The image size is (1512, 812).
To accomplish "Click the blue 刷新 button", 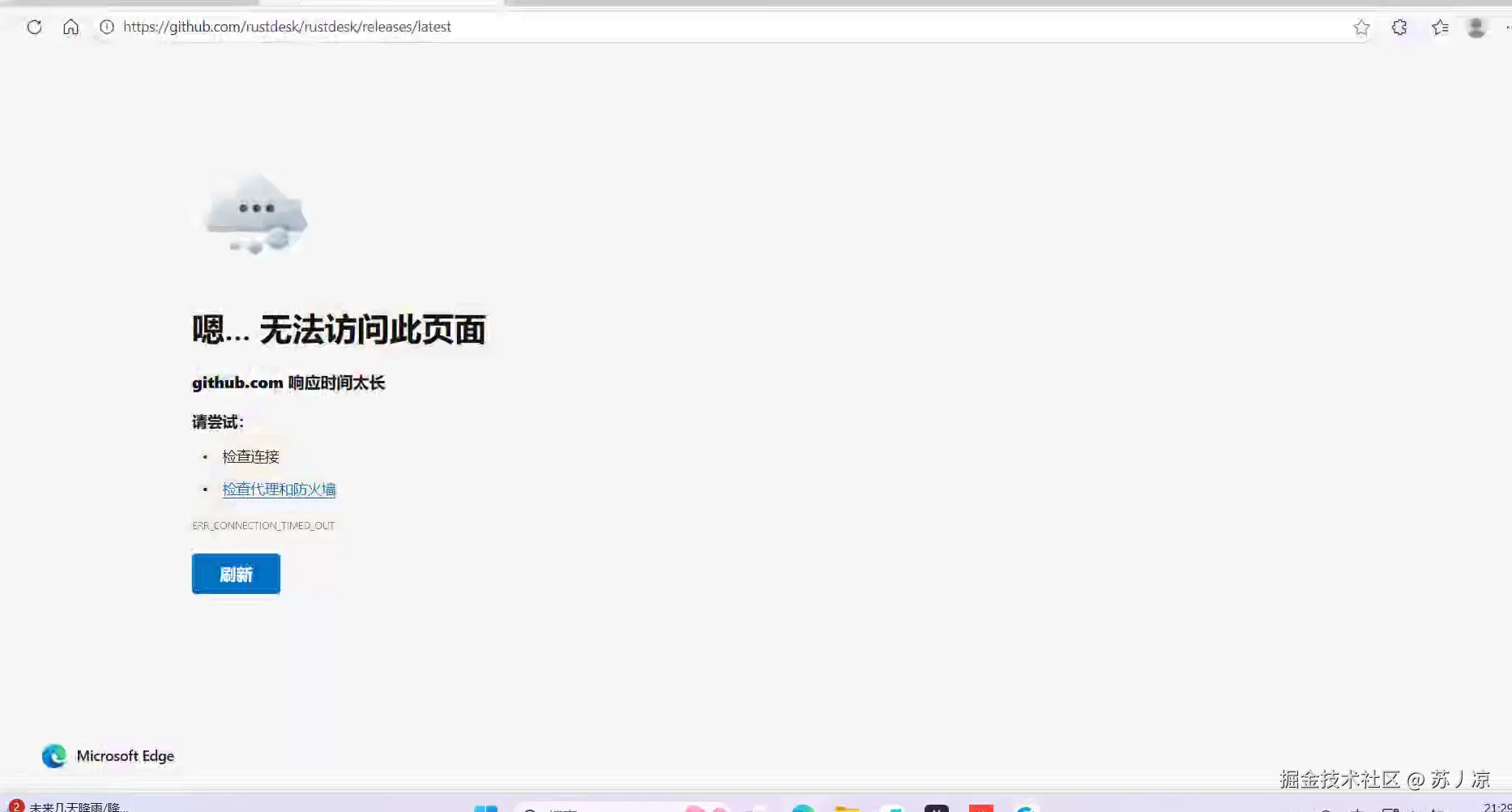I will (x=236, y=574).
